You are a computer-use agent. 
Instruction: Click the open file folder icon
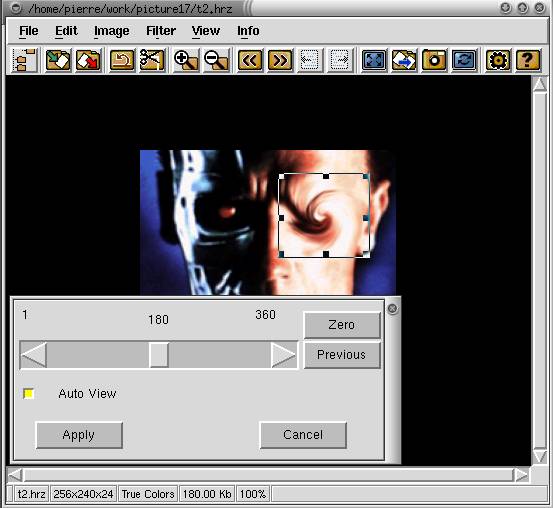(x=58, y=60)
